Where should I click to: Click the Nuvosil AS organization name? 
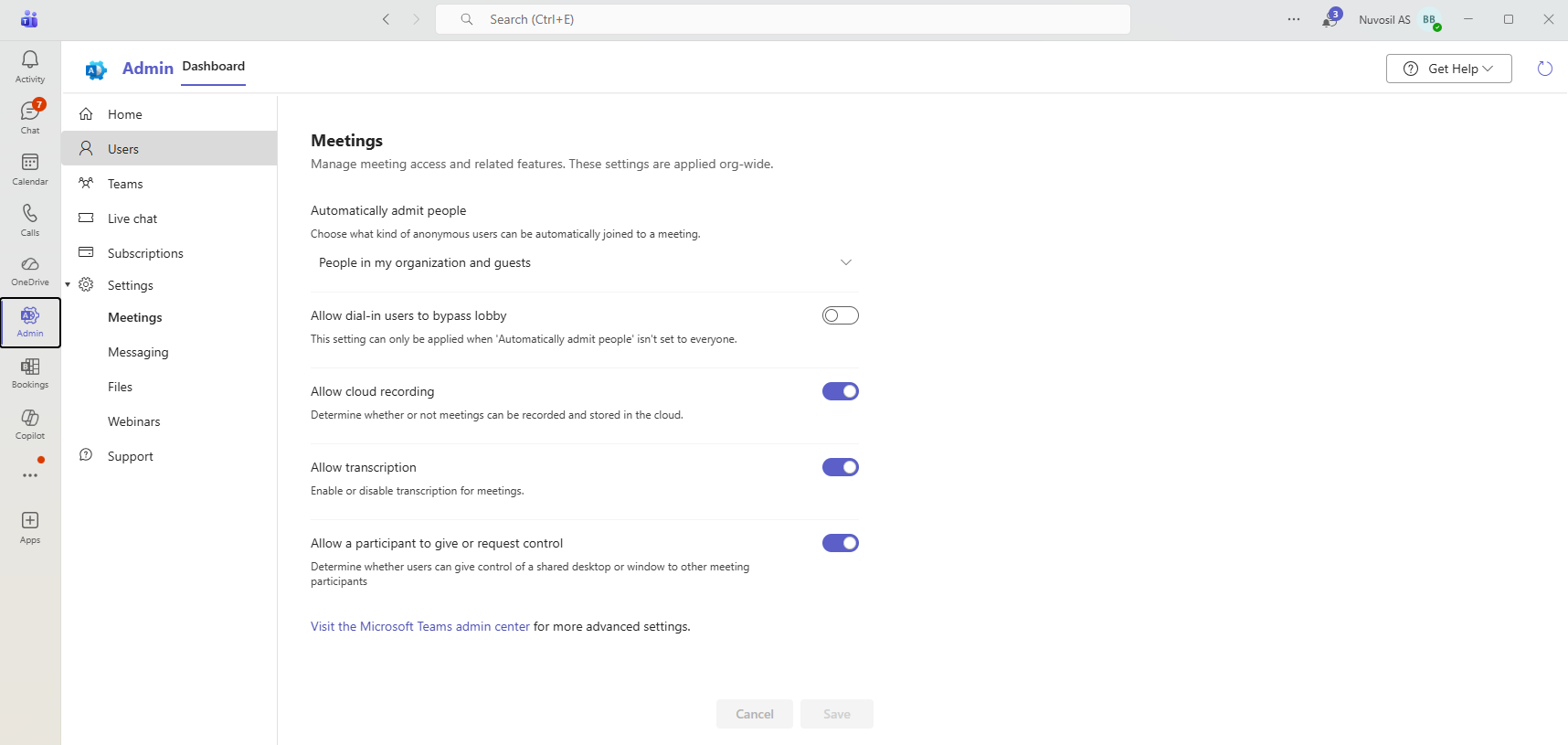1384,19
